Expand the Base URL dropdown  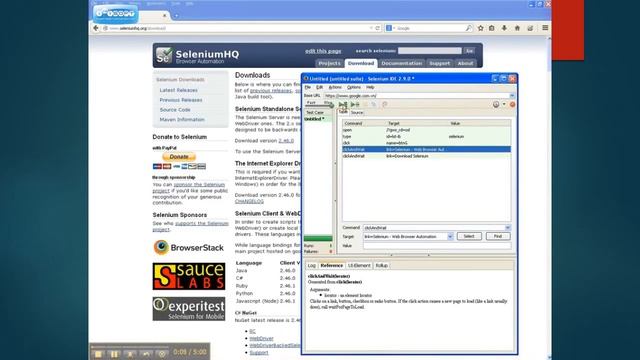(x=512, y=96)
